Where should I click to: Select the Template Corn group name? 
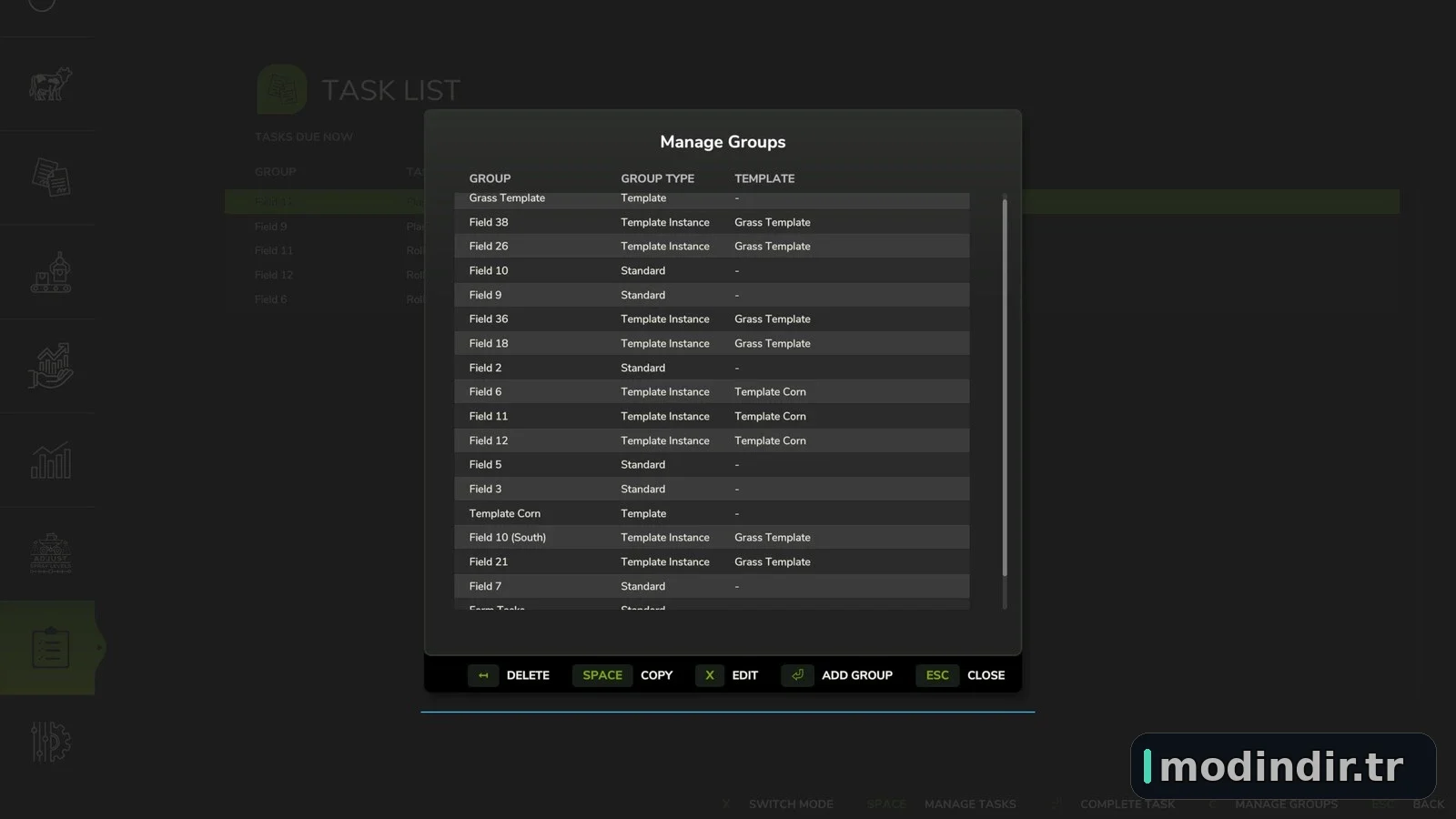[x=504, y=513]
